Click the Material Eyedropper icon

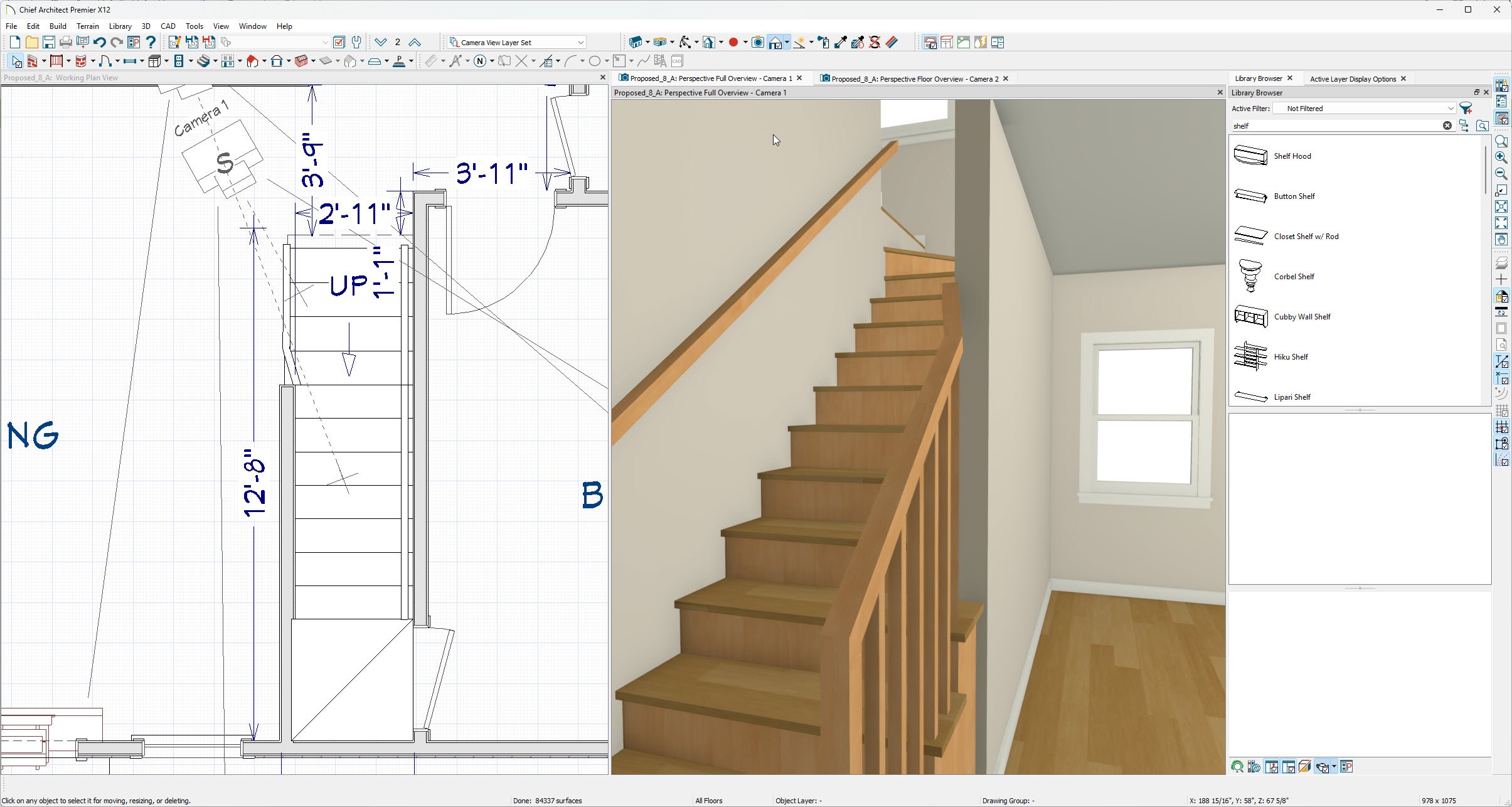(x=841, y=43)
